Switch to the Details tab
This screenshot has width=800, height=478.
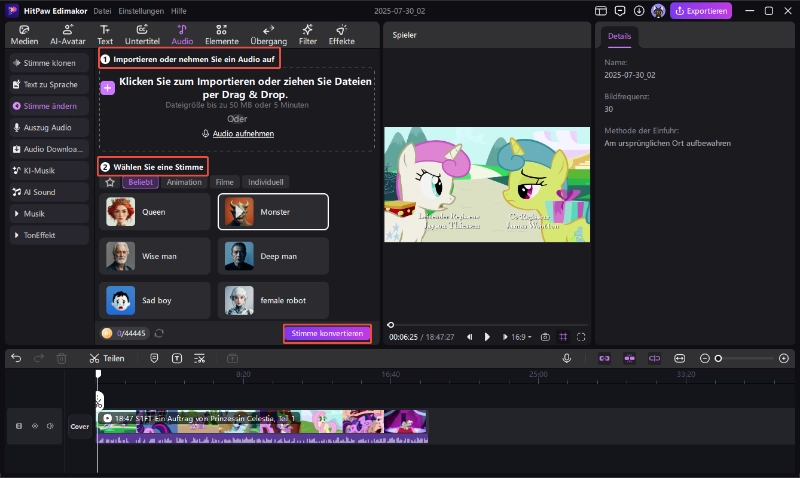click(619, 36)
